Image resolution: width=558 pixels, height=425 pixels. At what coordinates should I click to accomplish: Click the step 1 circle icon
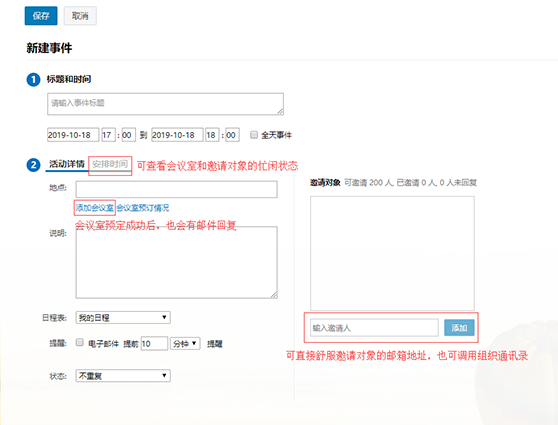pos(33,79)
